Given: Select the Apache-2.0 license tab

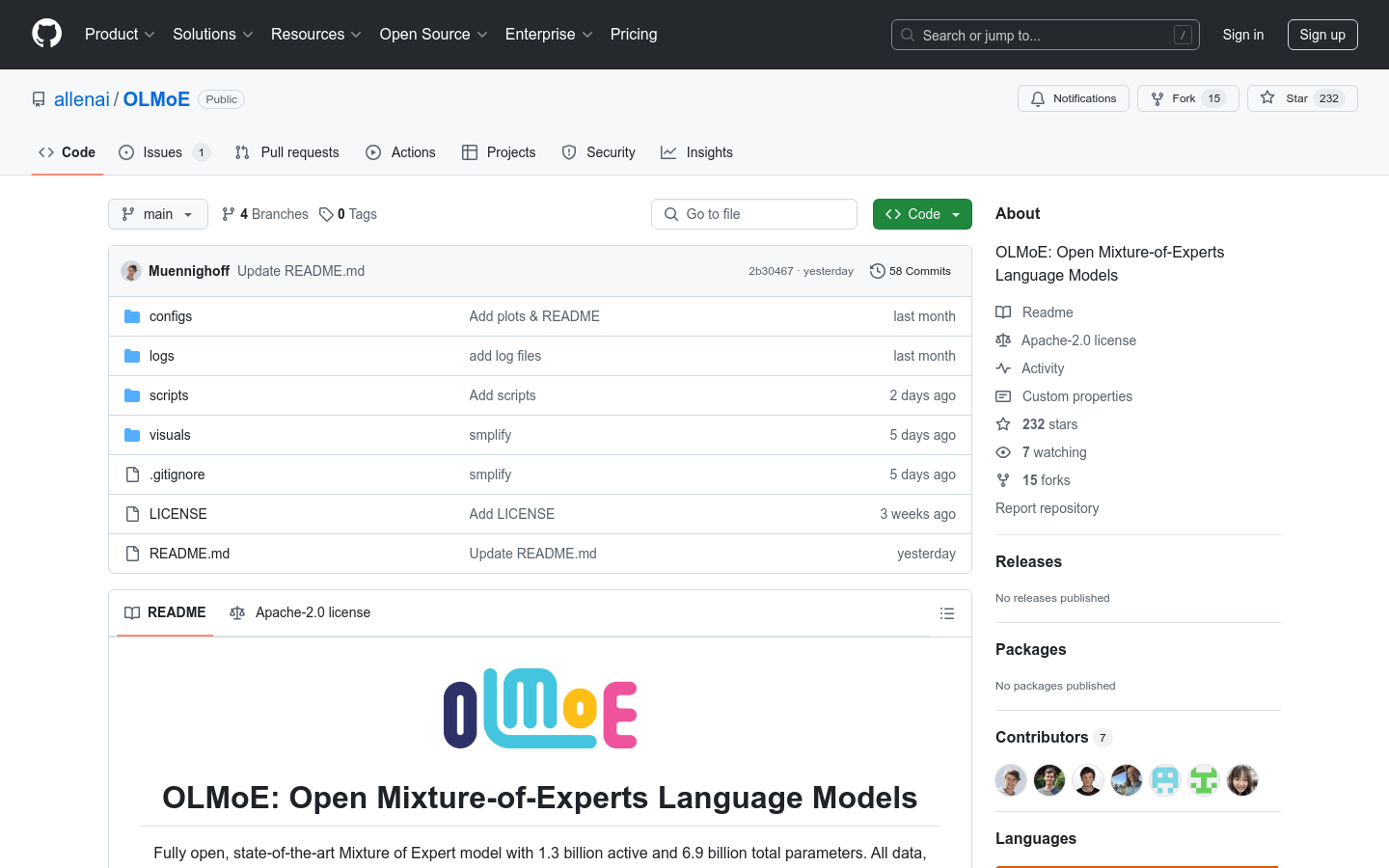Looking at the screenshot, I should pos(300,612).
